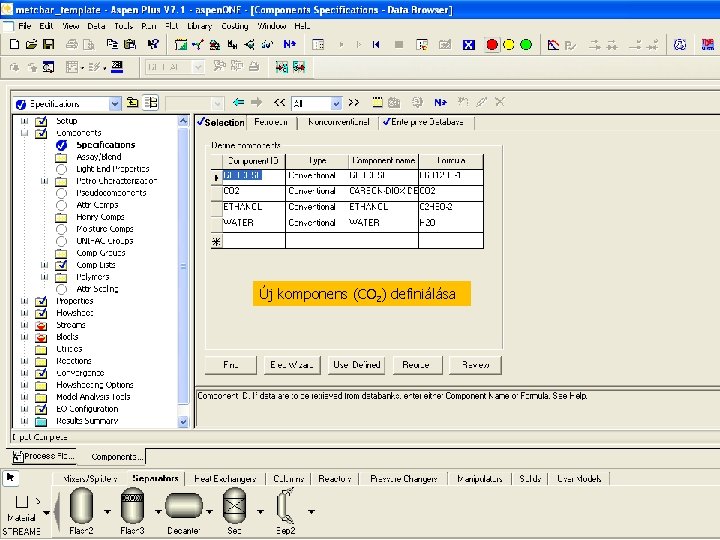This screenshot has height=540, width=720.
Task: Click the User Defined button
Action: [x=357, y=365]
